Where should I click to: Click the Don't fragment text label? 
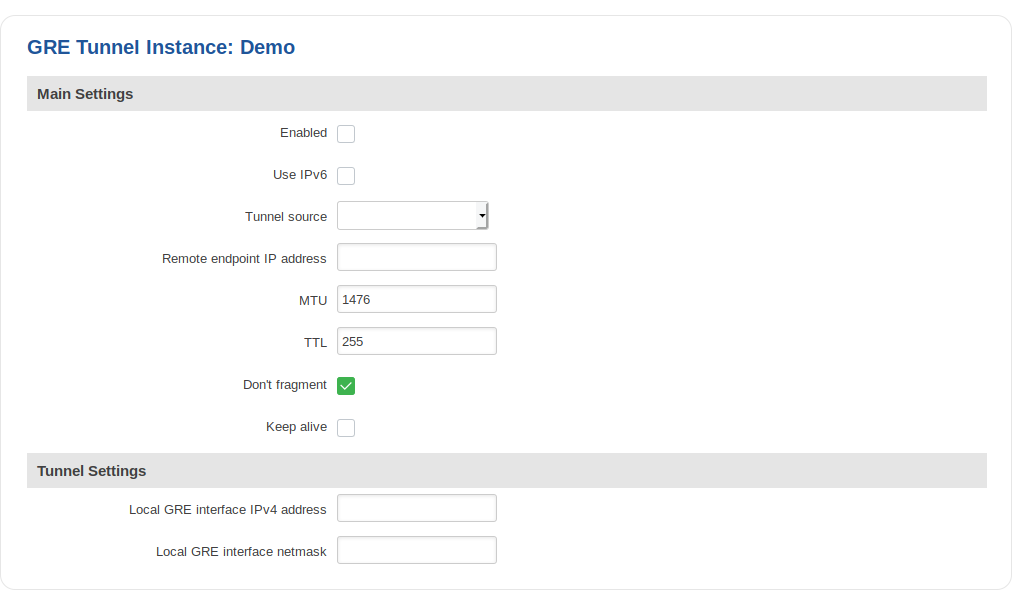285,385
